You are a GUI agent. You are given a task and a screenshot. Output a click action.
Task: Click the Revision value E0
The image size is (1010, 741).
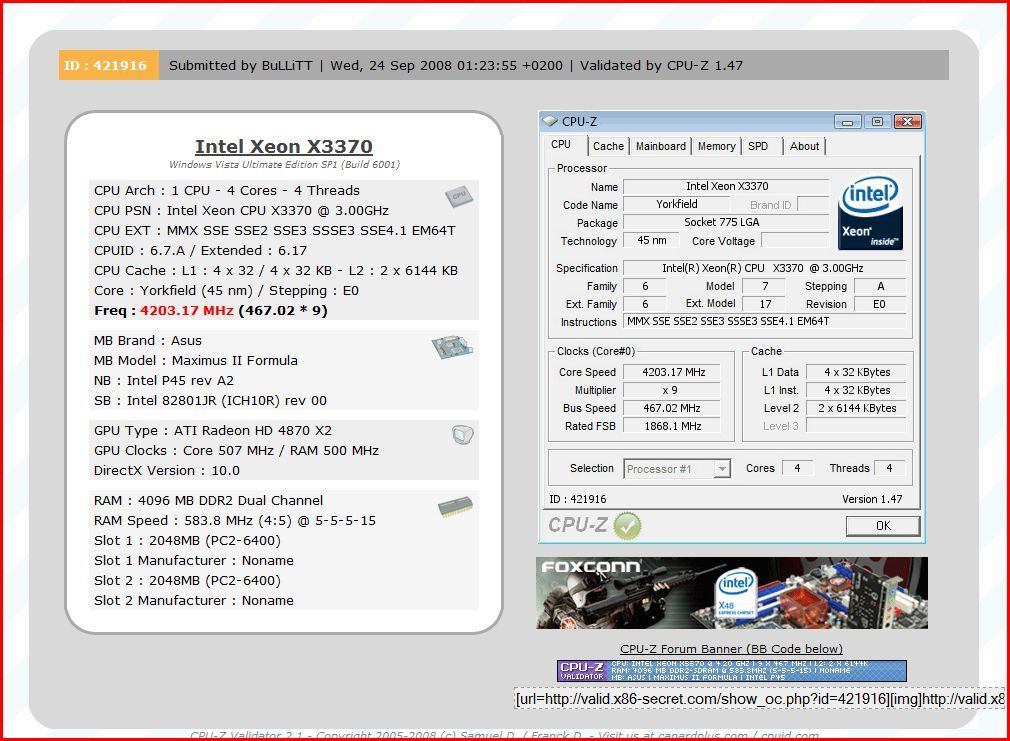click(x=880, y=304)
